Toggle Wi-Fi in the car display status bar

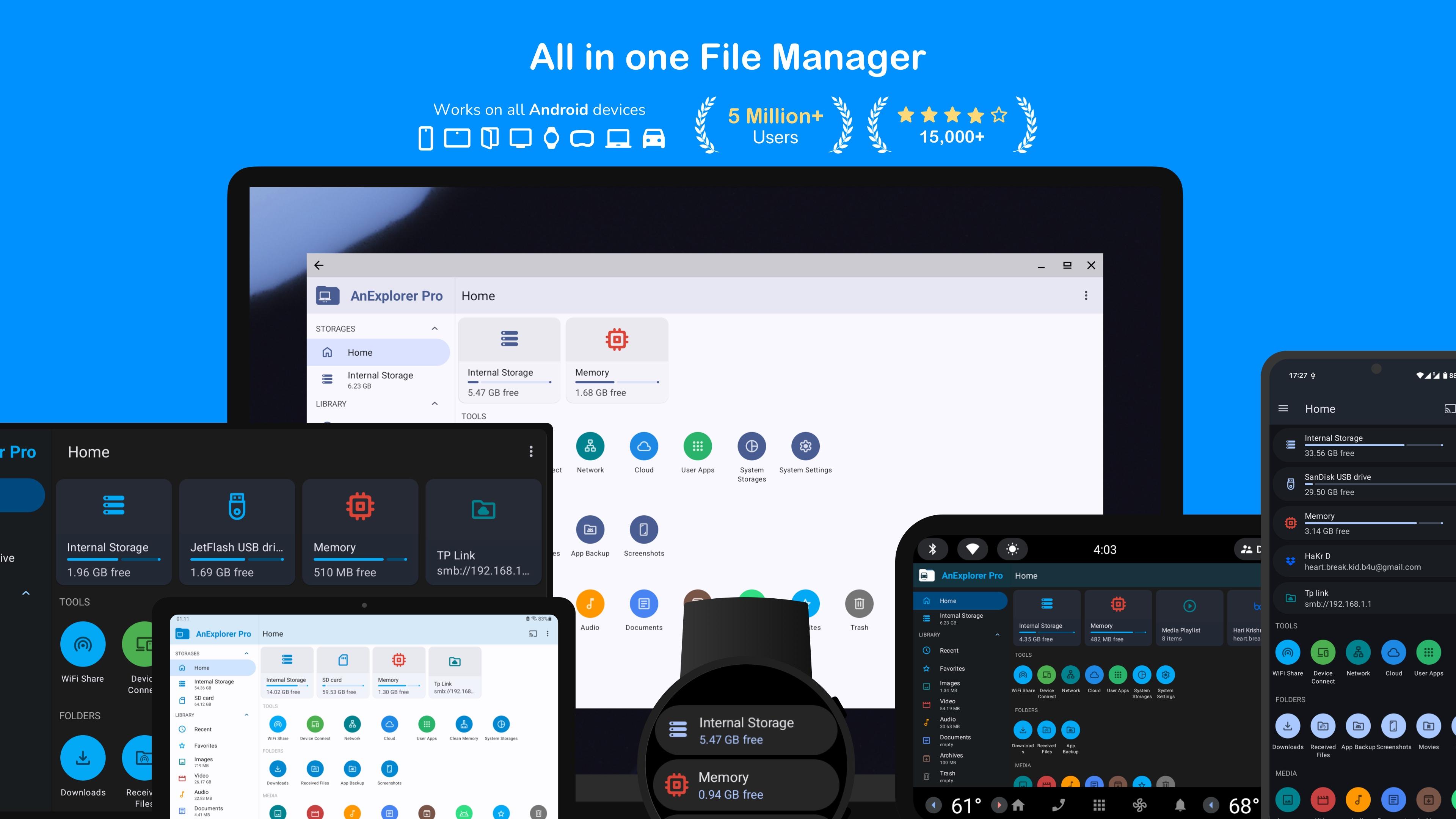[972, 549]
